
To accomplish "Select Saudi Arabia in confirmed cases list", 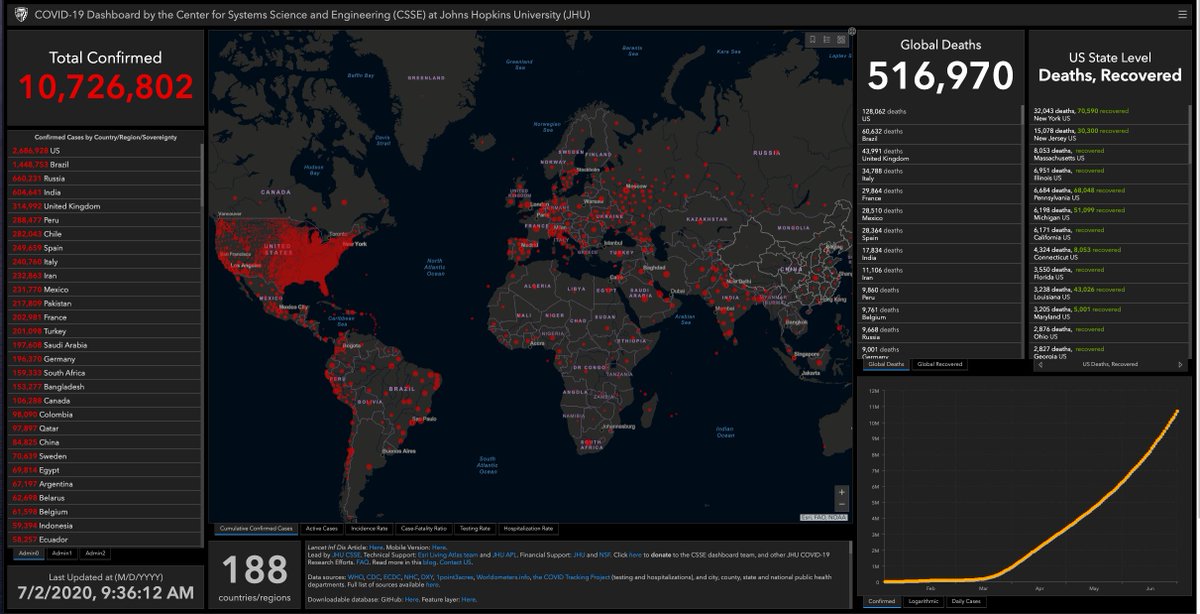I will [x=105, y=344].
